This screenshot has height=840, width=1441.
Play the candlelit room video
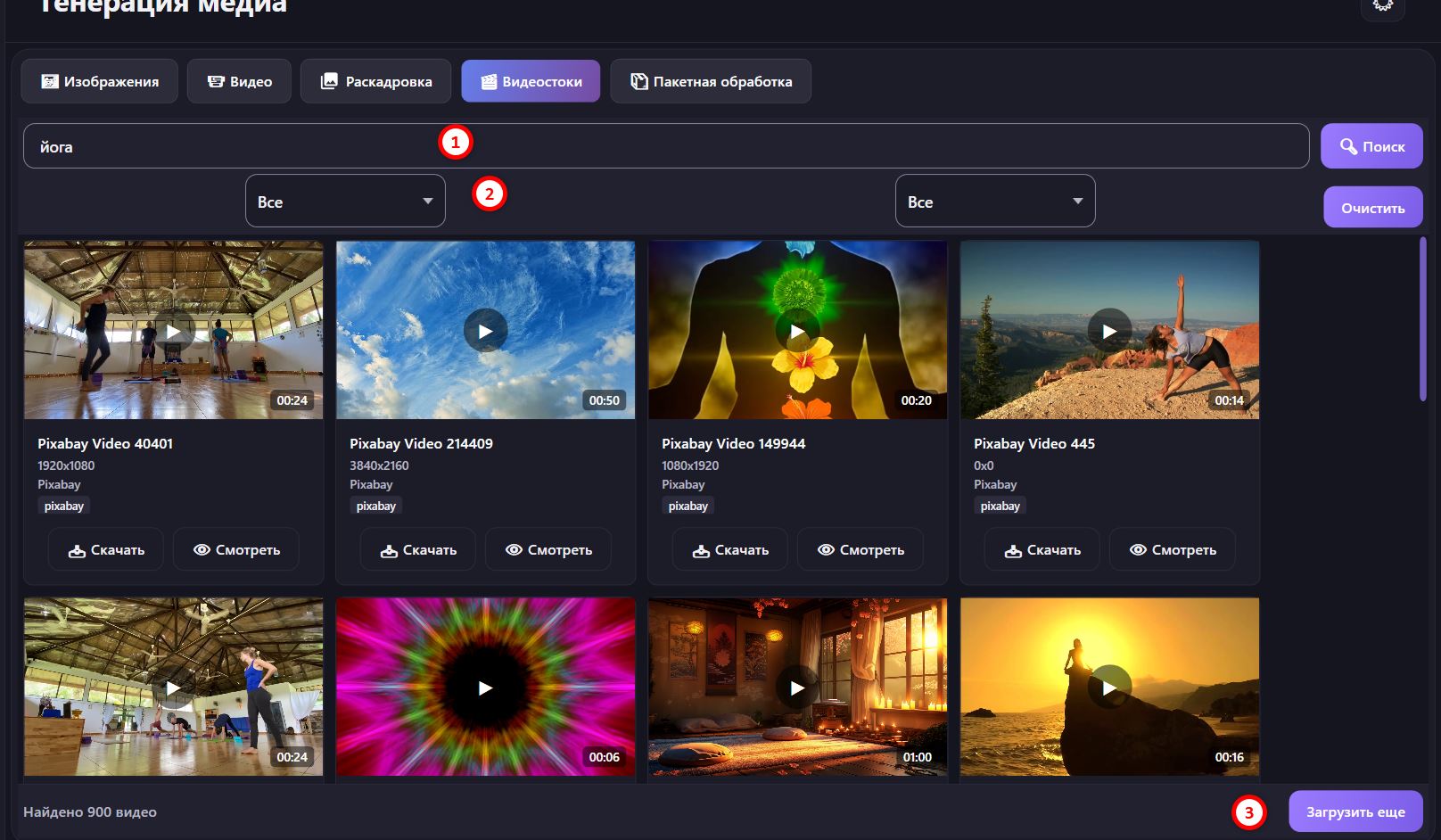798,688
